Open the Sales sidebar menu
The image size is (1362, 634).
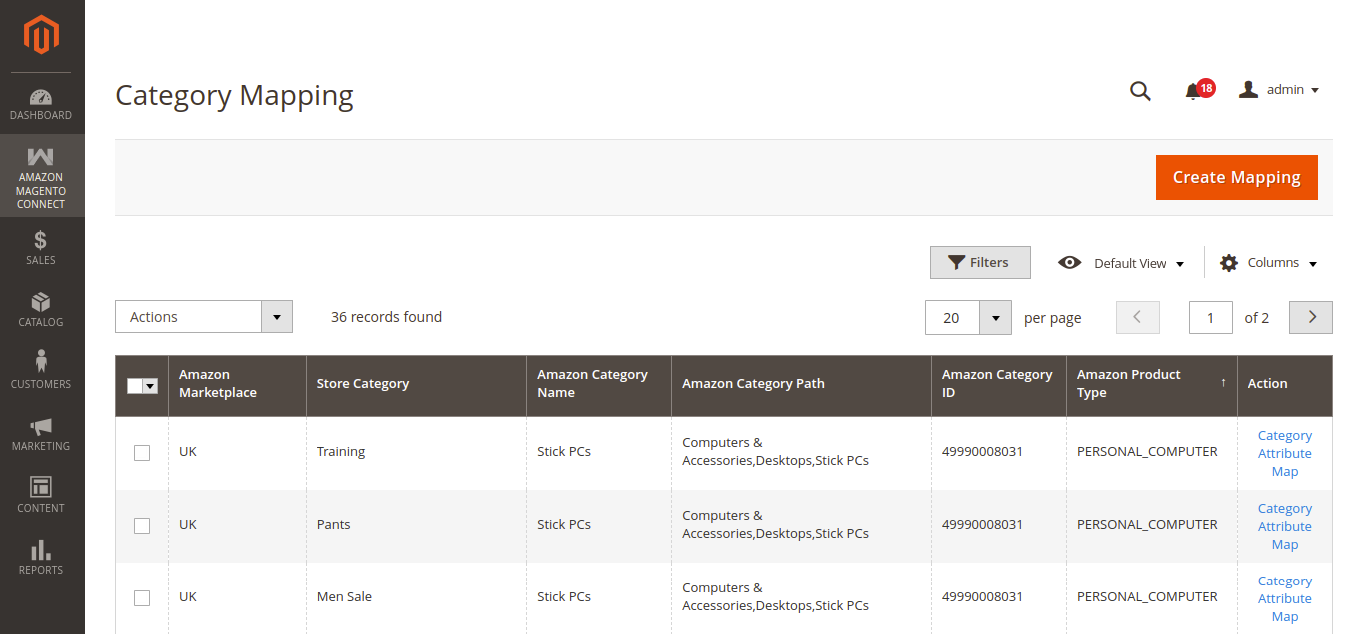coord(42,248)
